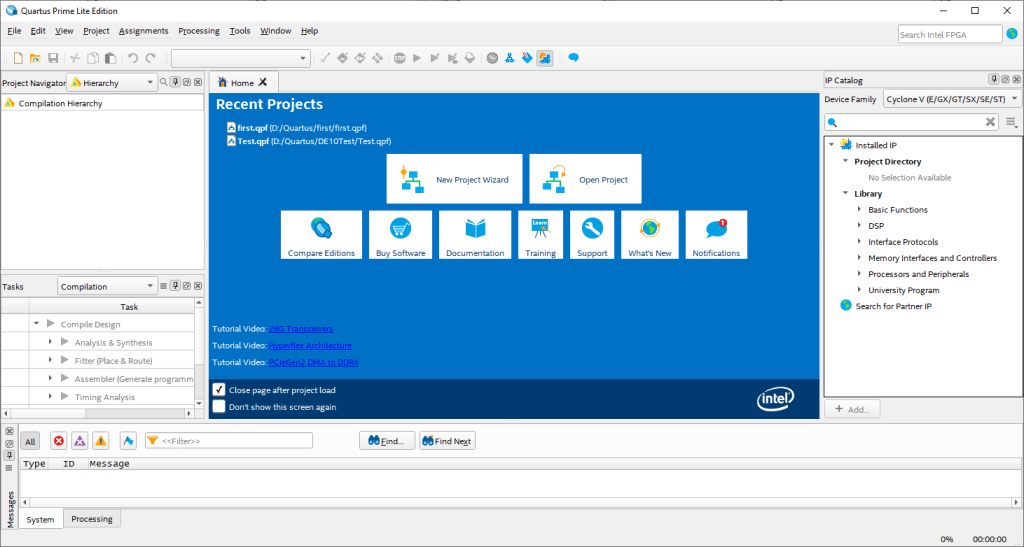
Task: Click the Search Intel FPGA field
Action: point(948,35)
